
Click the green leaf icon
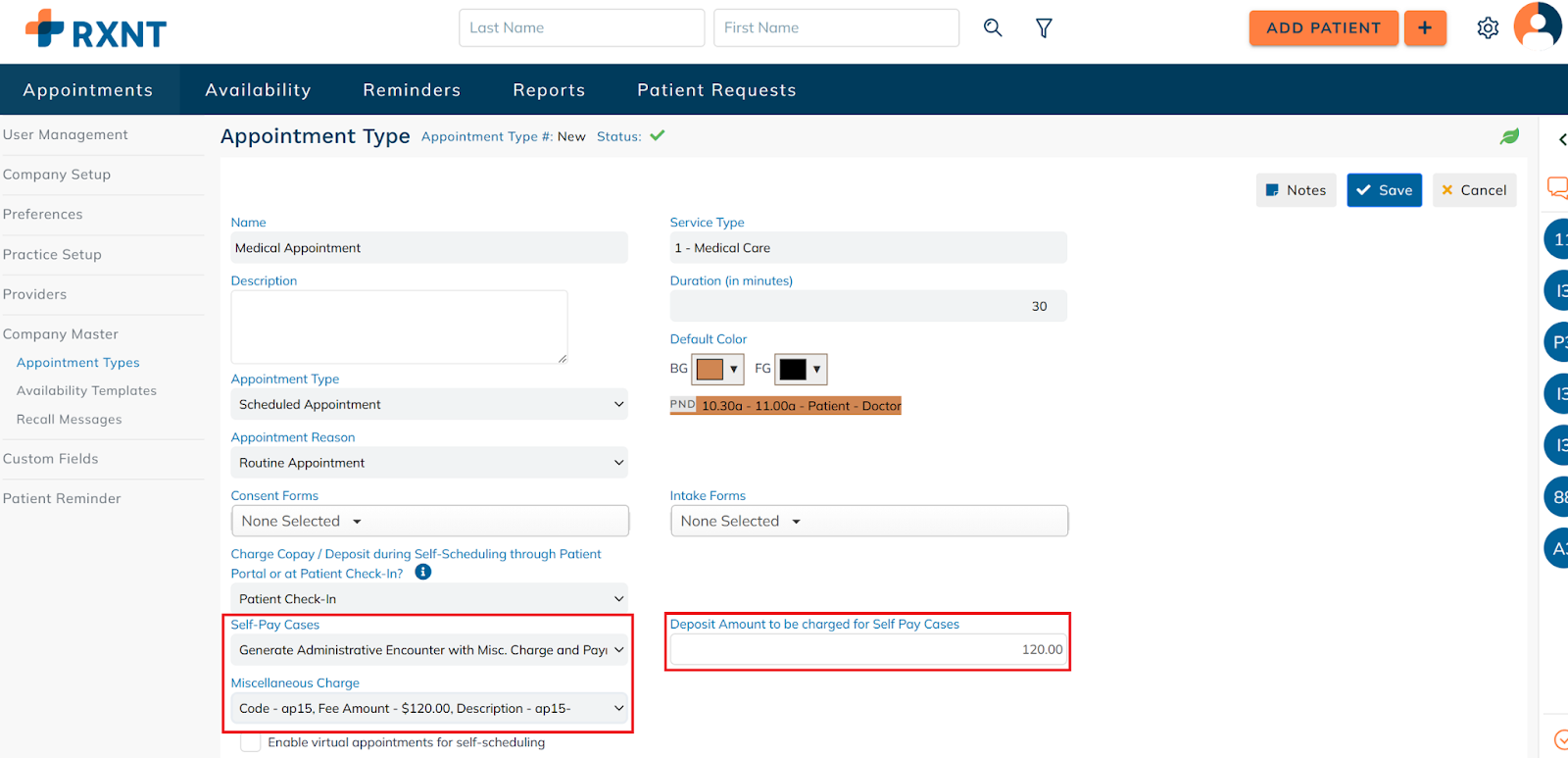pos(1509,136)
